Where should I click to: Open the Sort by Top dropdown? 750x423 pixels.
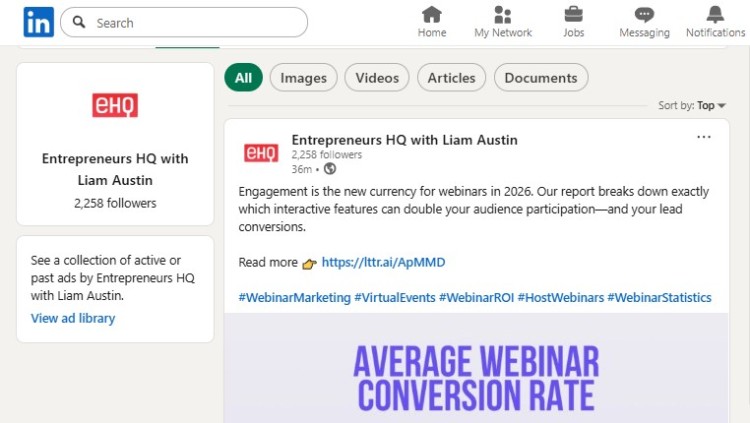tap(692, 105)
